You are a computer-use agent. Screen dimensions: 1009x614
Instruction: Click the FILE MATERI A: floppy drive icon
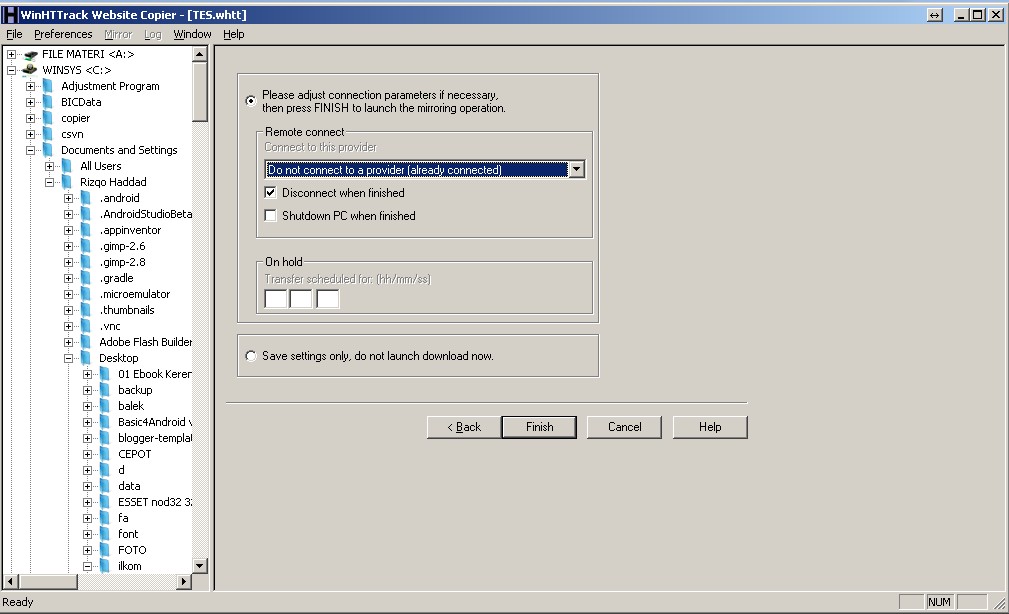click(x=30, y=54)
